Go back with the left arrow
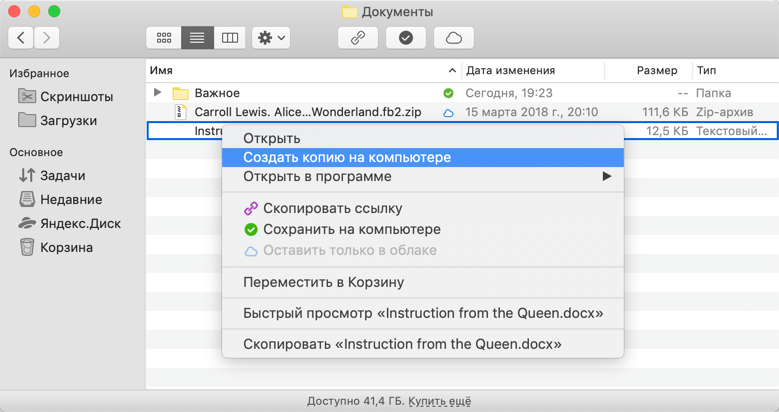 (x=21, y=38)
